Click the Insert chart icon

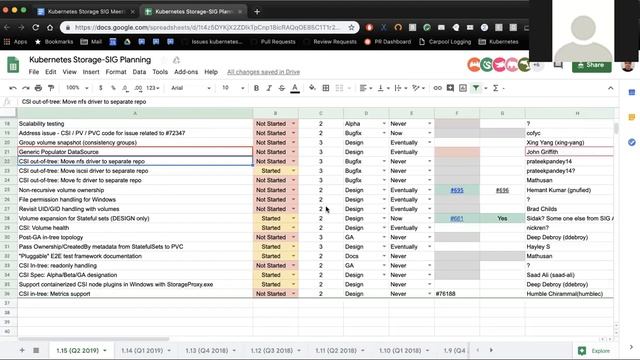pos(463,88)
